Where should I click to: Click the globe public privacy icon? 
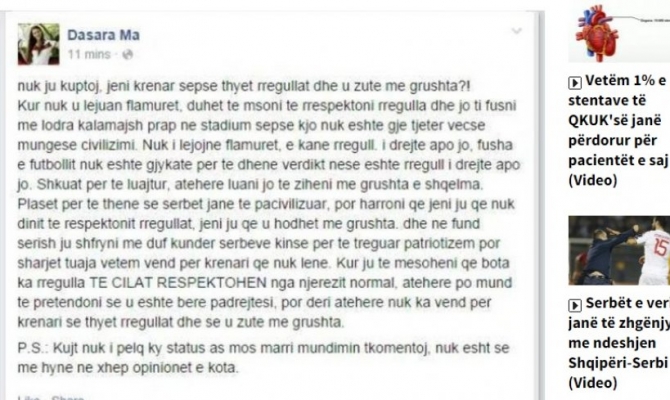tap(126, 53)
